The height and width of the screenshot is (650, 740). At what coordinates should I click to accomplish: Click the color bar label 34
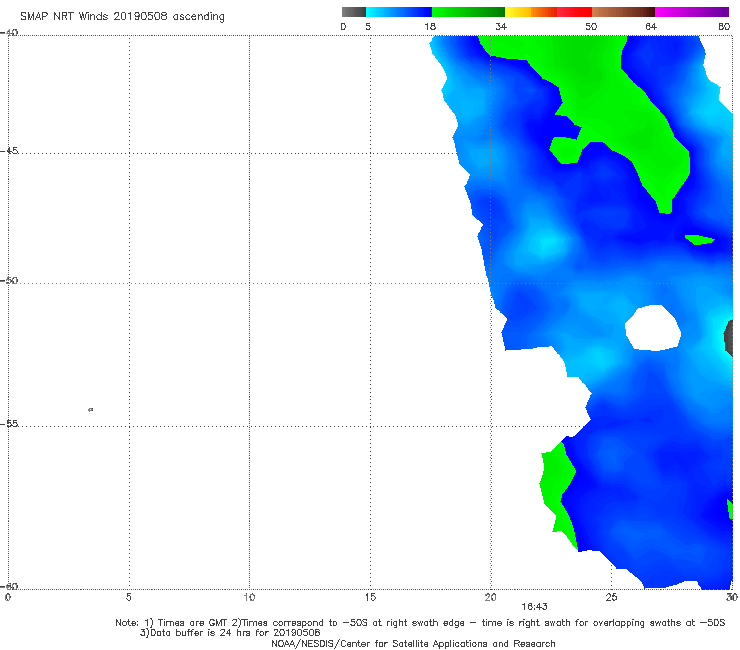coord(501,26)
